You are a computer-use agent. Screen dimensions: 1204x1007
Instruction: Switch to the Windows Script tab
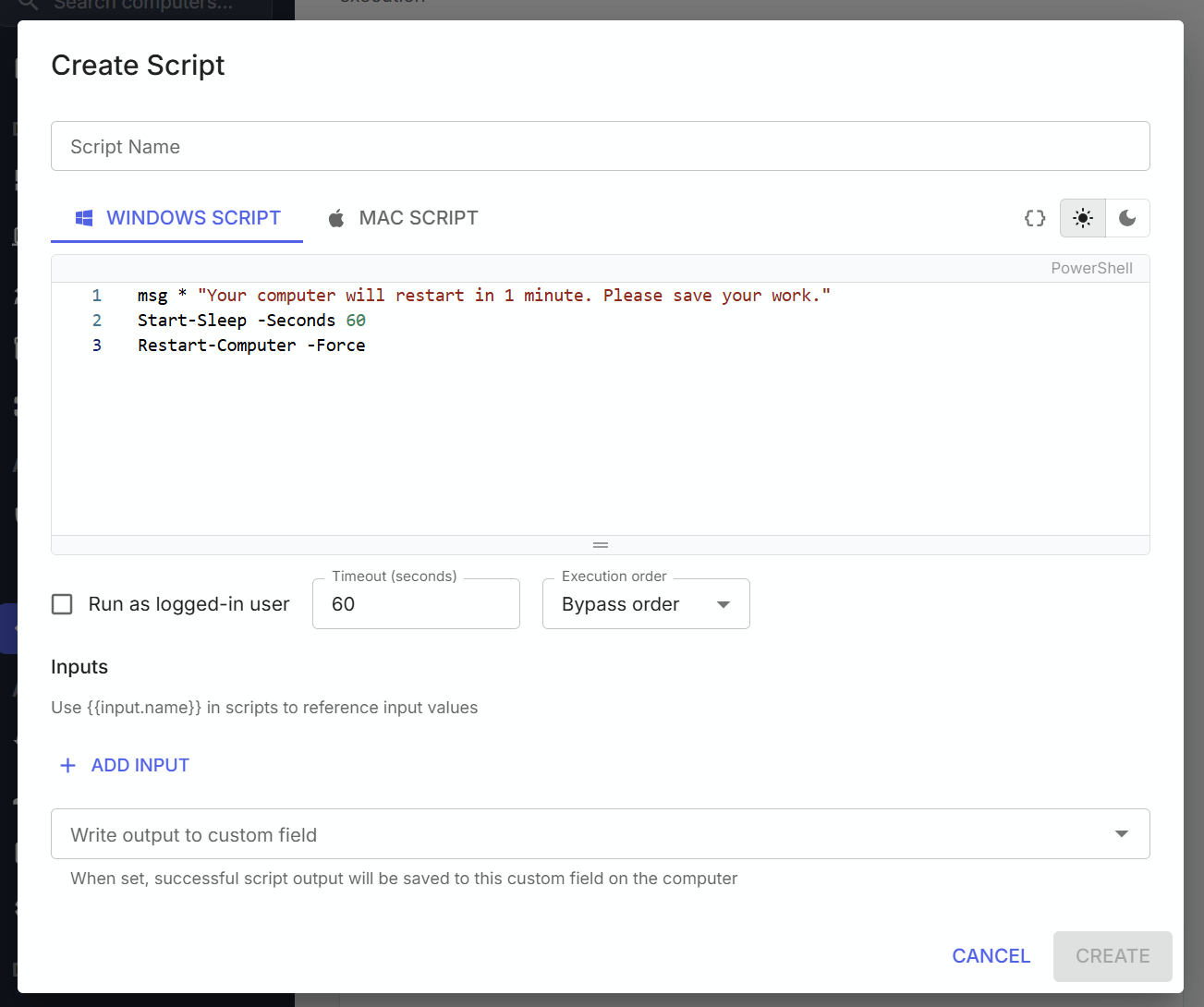pos(176,217)
